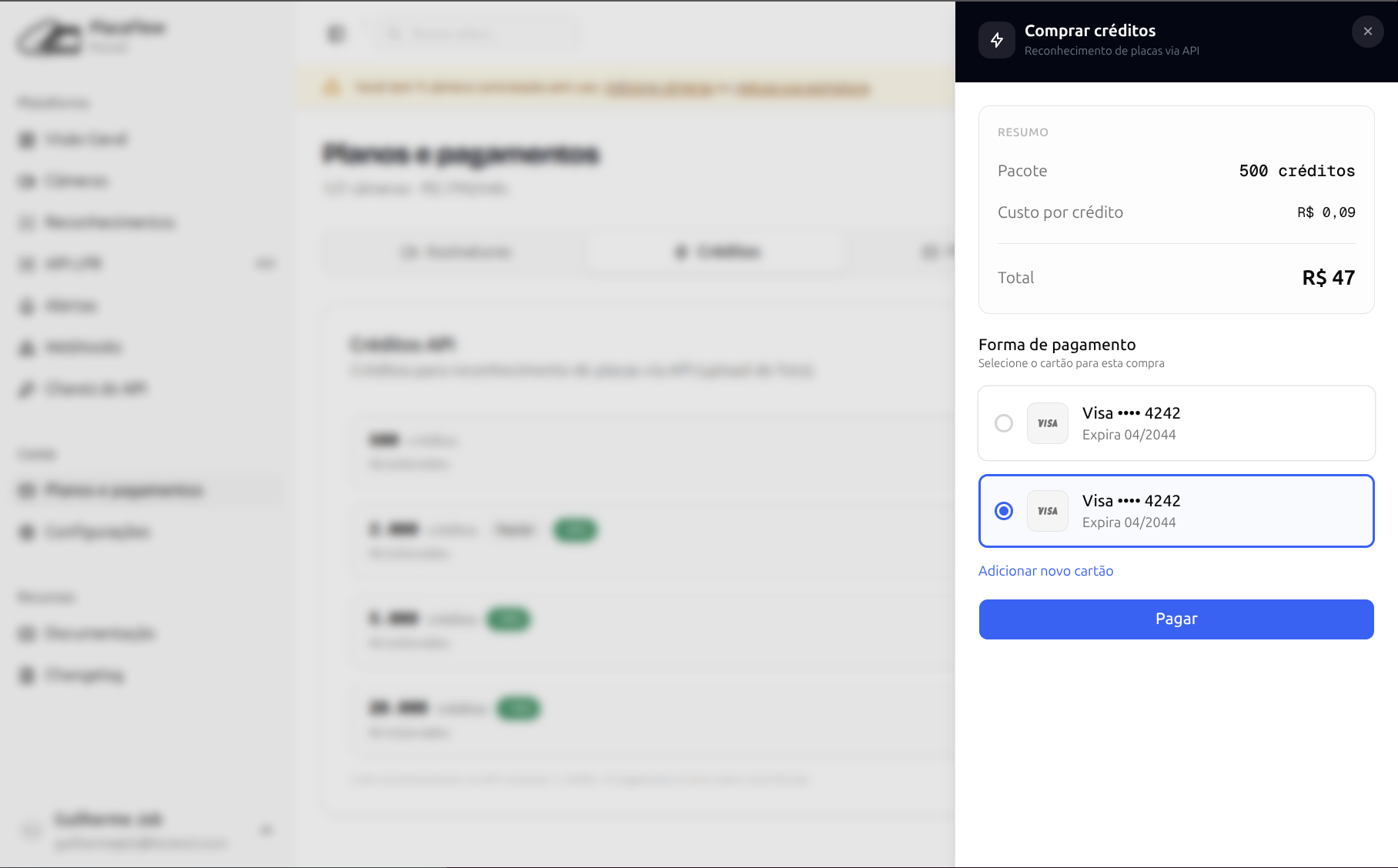Click the blurred search input field
Viewport: 1398px width, 868px height.
[477, 34]
